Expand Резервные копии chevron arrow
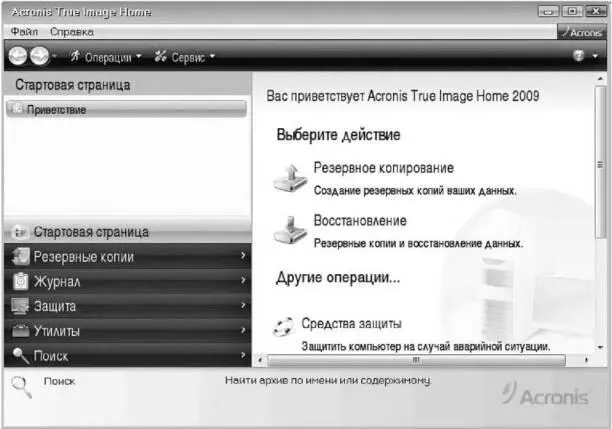This screenshot has height=429, width=612. tap(243, 255)
